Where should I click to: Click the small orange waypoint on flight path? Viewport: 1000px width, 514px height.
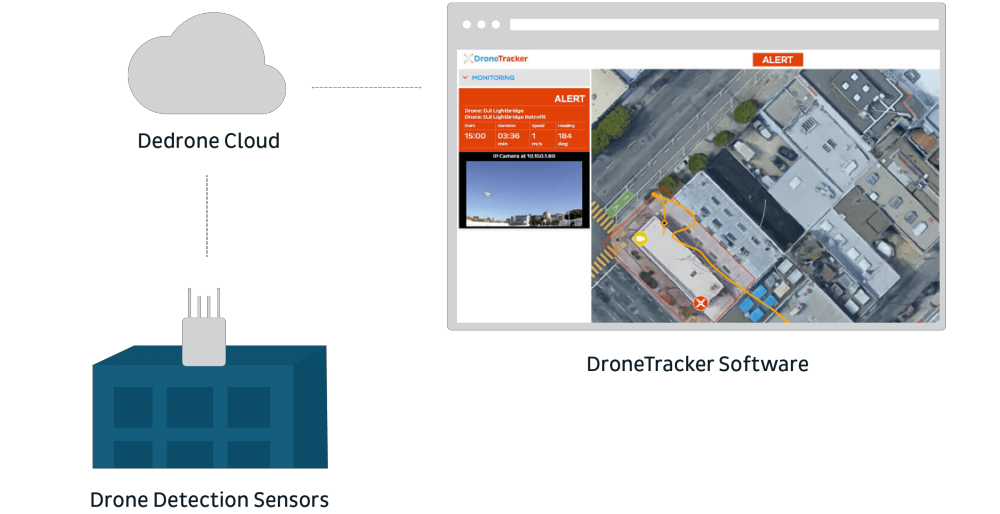pyautogui.click(x=665, y=222)
